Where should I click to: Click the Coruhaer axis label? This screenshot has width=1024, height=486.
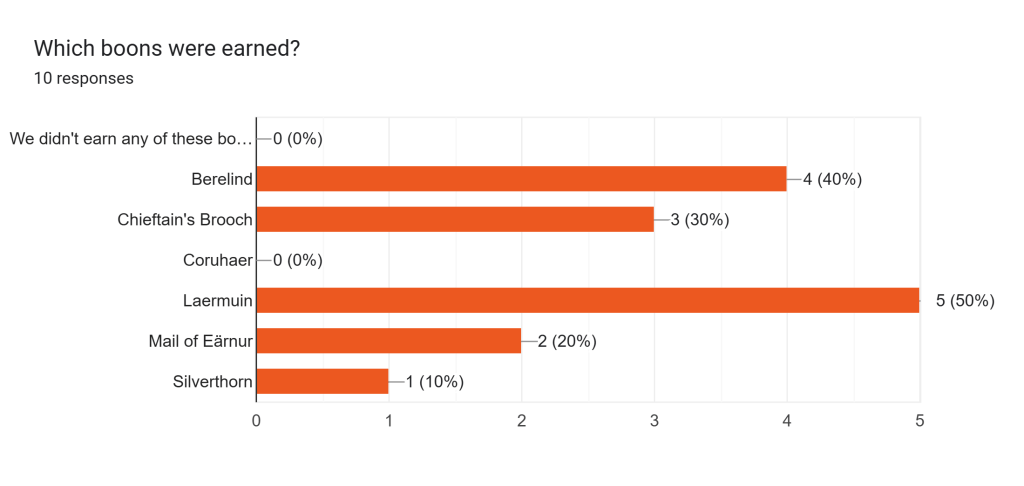click(217, 260)
